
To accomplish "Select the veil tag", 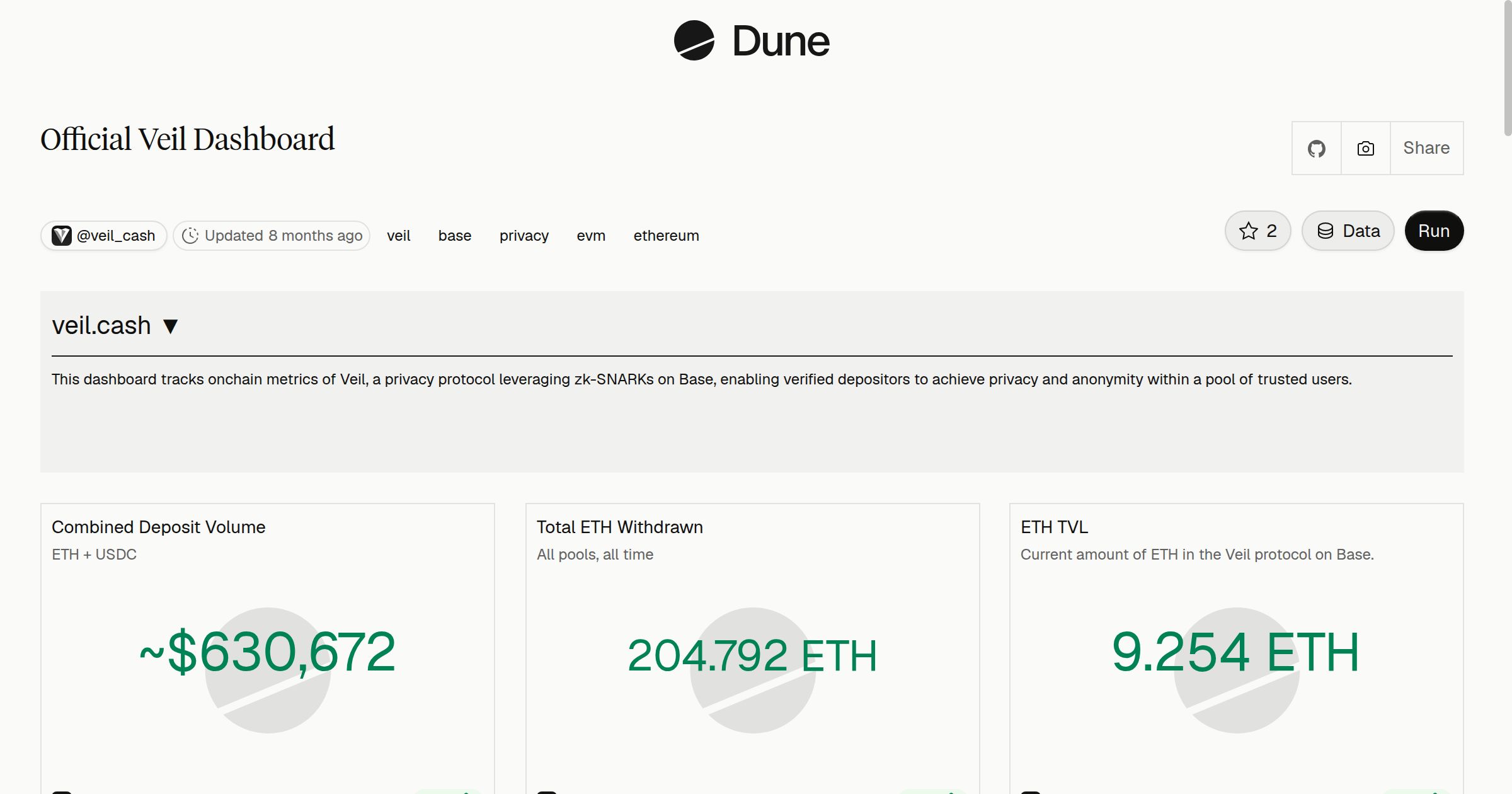I will coord(399,236).
